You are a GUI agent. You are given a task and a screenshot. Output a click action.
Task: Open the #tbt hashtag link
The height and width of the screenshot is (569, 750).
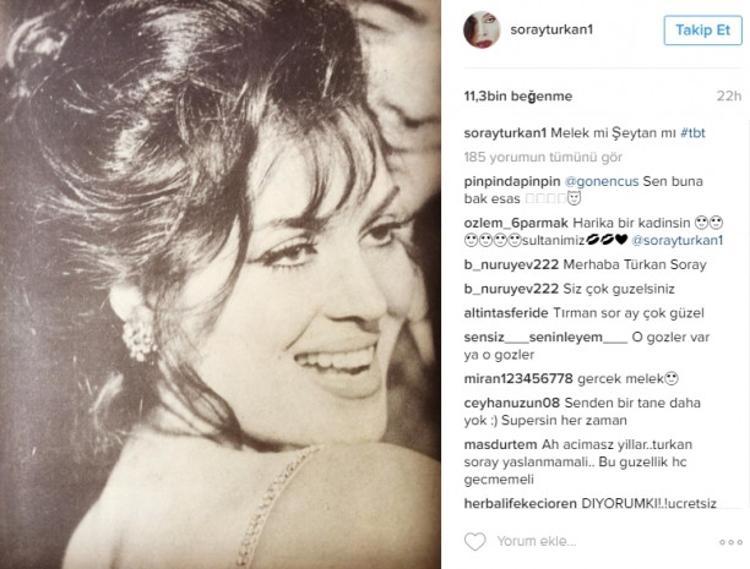pyautogui.click(x=693, y=133)
